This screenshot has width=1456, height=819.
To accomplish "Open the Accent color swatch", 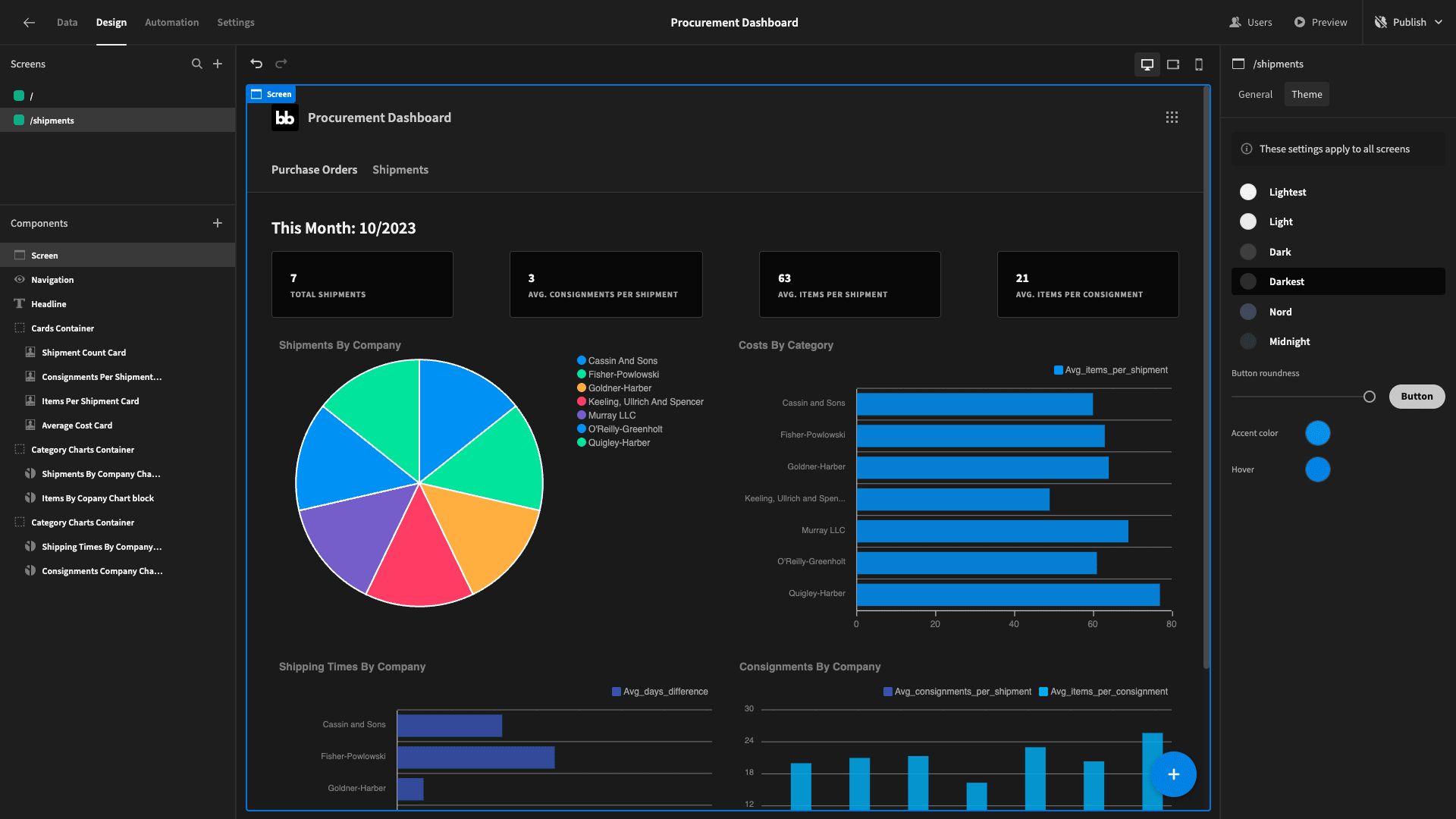I will [x=1318, y=433].
